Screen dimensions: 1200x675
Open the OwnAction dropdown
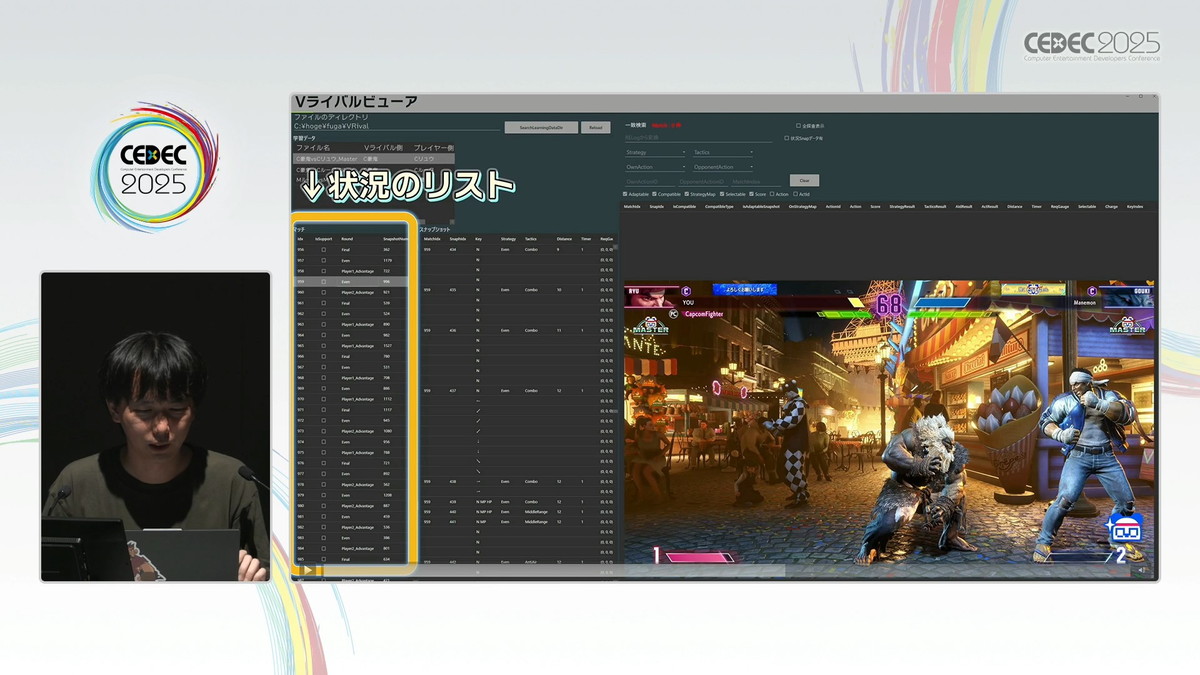coord(656,167)
